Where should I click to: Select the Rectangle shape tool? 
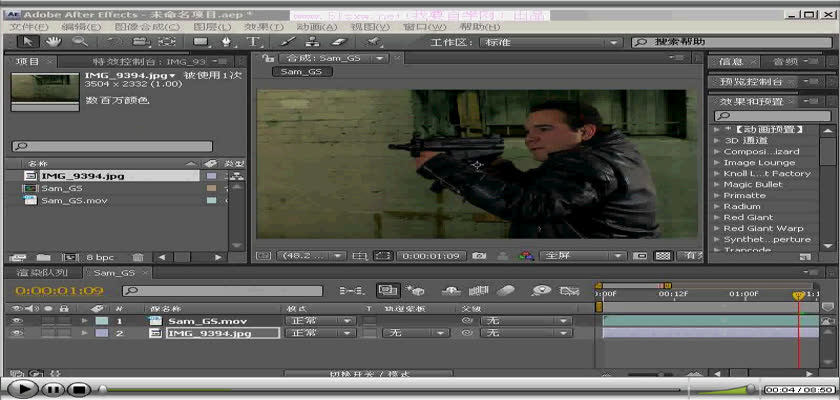[201, 42]
